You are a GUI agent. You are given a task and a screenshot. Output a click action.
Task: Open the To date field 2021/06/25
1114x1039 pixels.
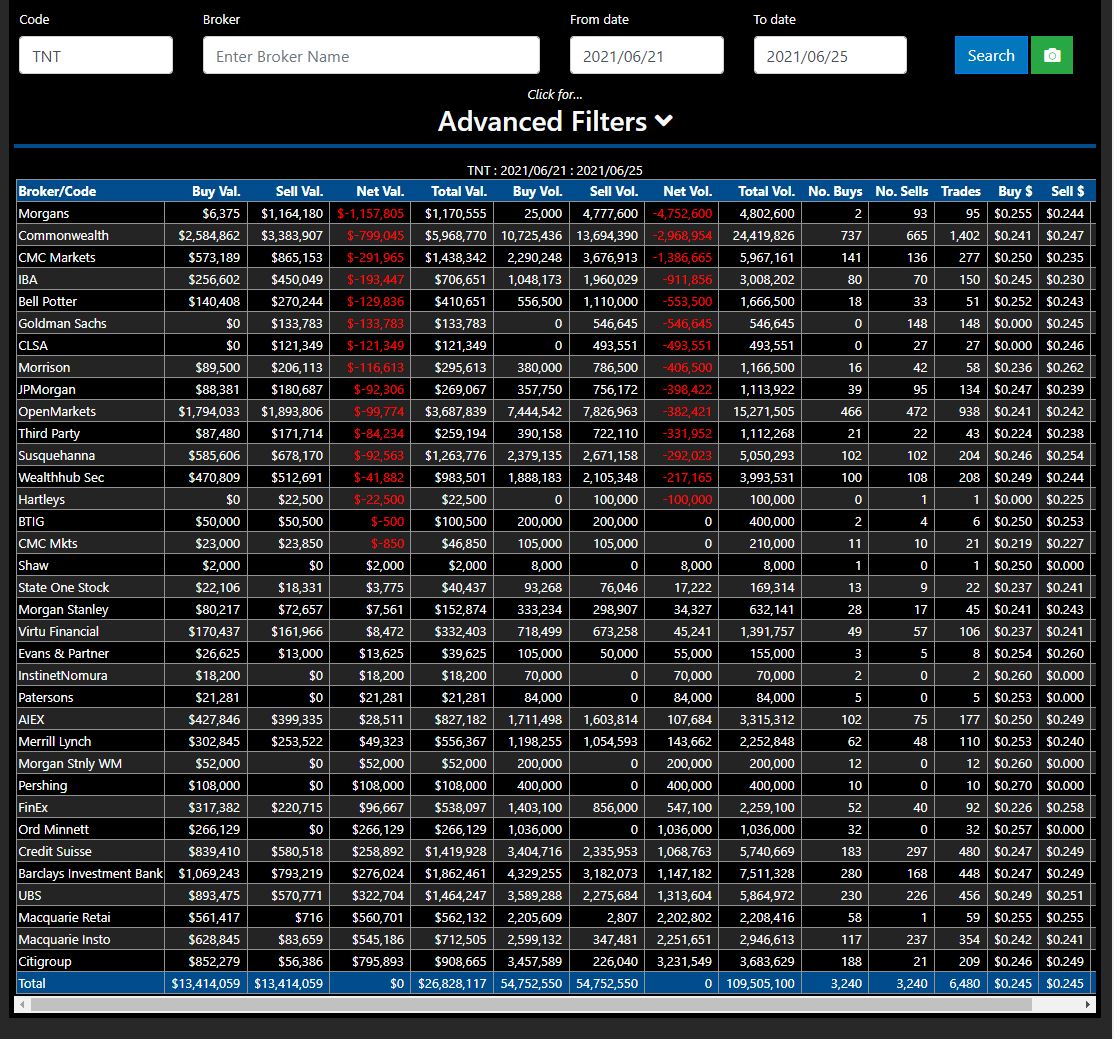point(830,55)
